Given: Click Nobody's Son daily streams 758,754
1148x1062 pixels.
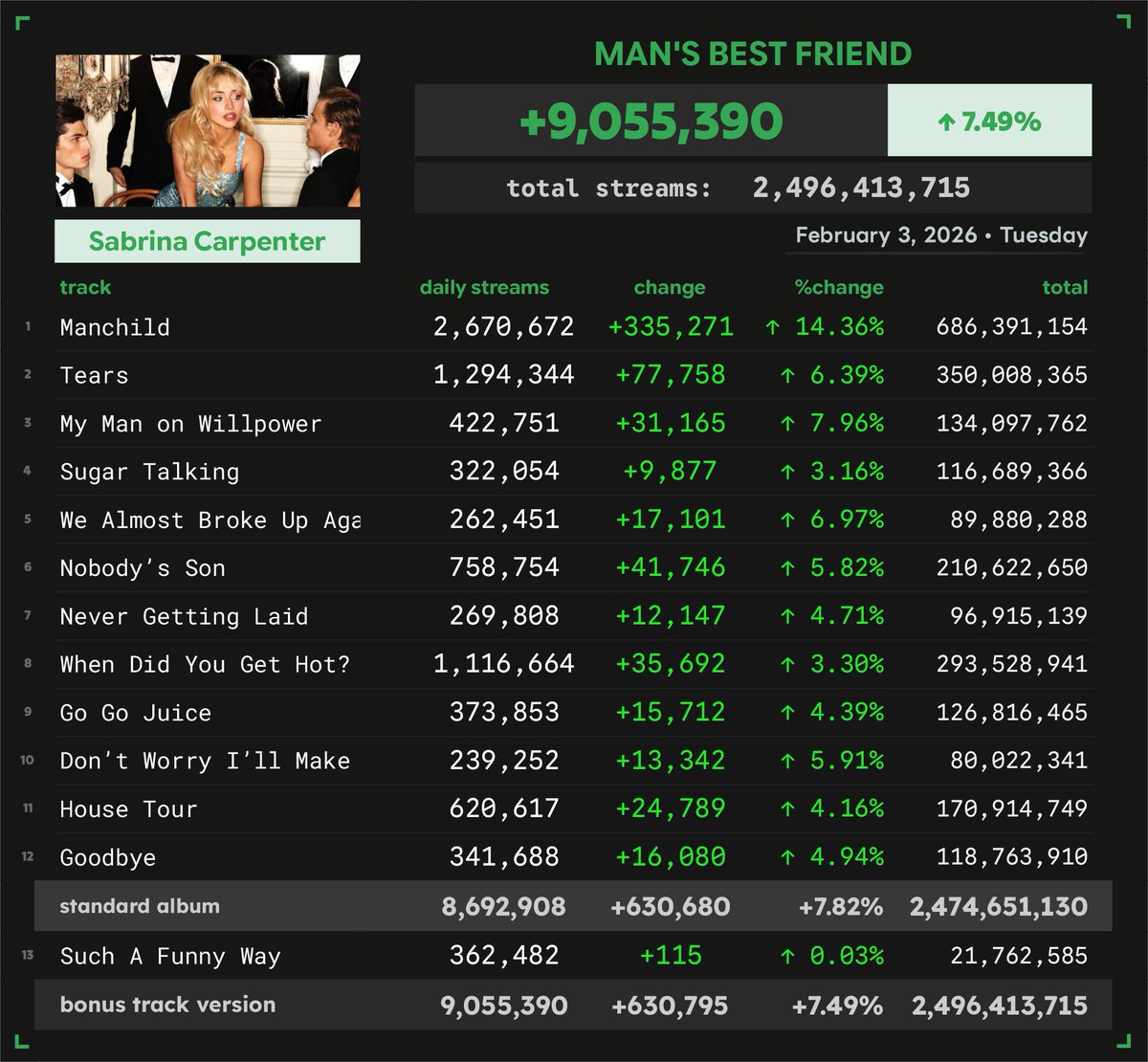Looking at the screenshot, I should click(504, 567).
